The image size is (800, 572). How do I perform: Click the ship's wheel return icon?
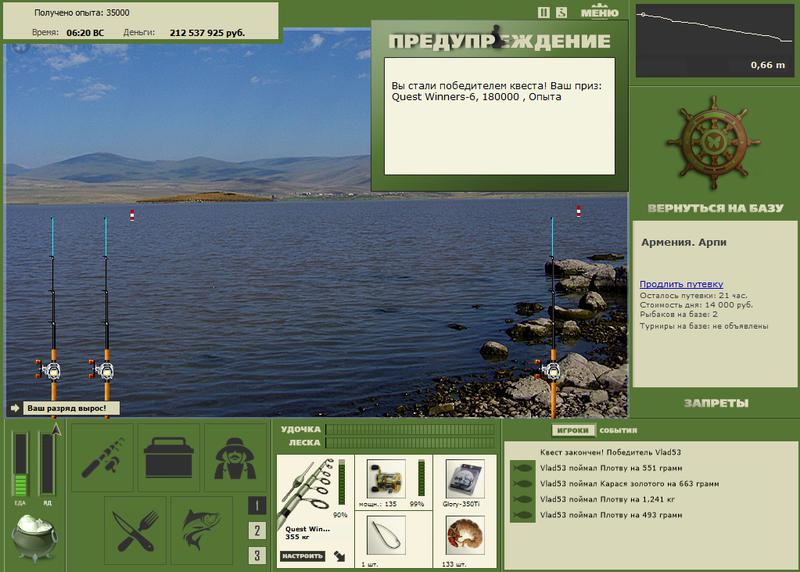click(714, 145)
